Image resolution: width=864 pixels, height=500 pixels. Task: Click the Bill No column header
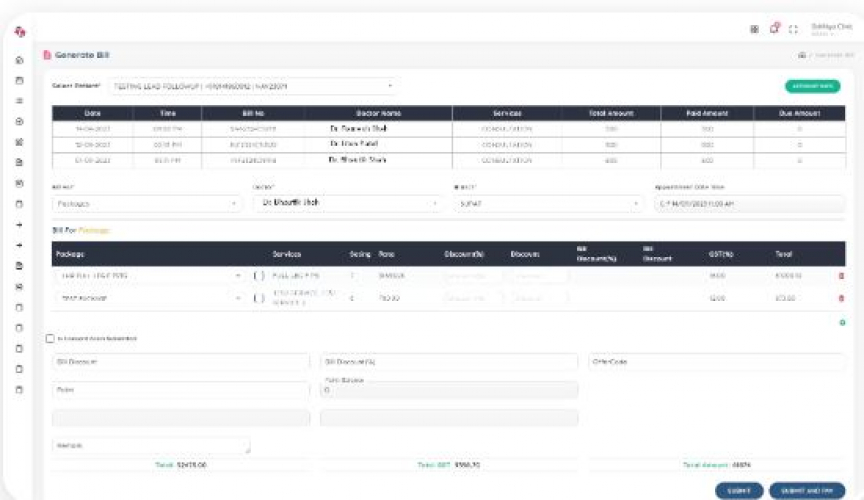pos(253,113)
